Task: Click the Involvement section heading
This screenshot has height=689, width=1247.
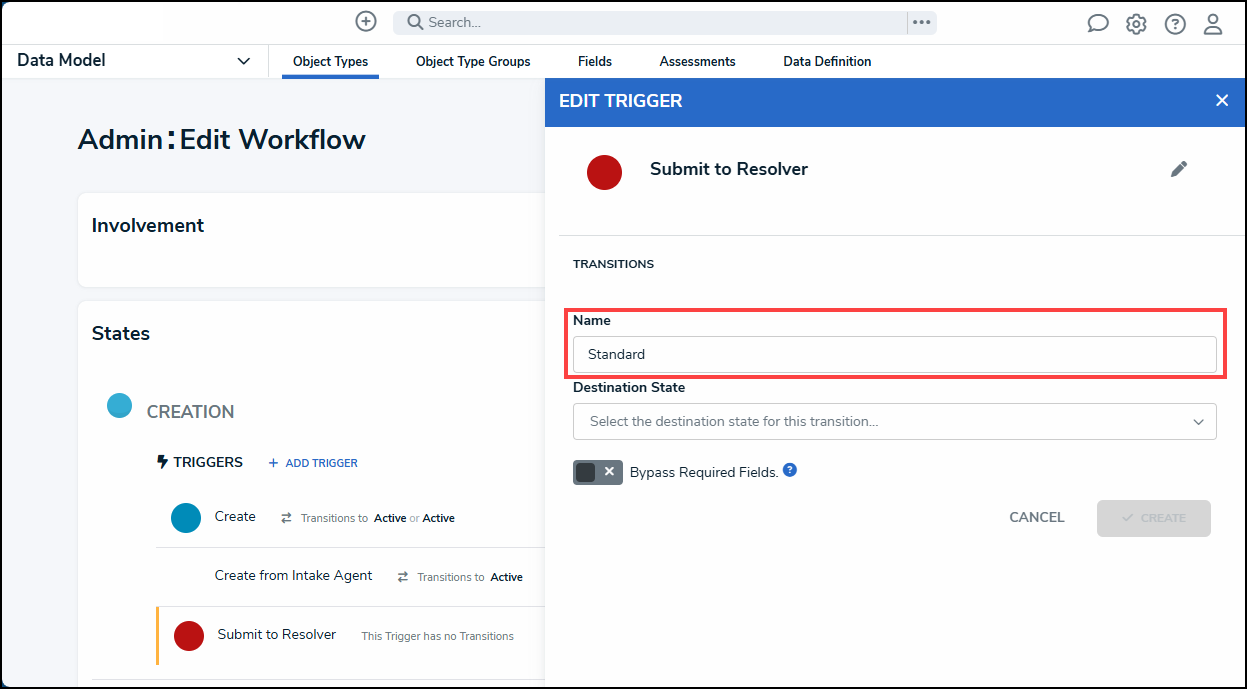Action: pos(148,226)
